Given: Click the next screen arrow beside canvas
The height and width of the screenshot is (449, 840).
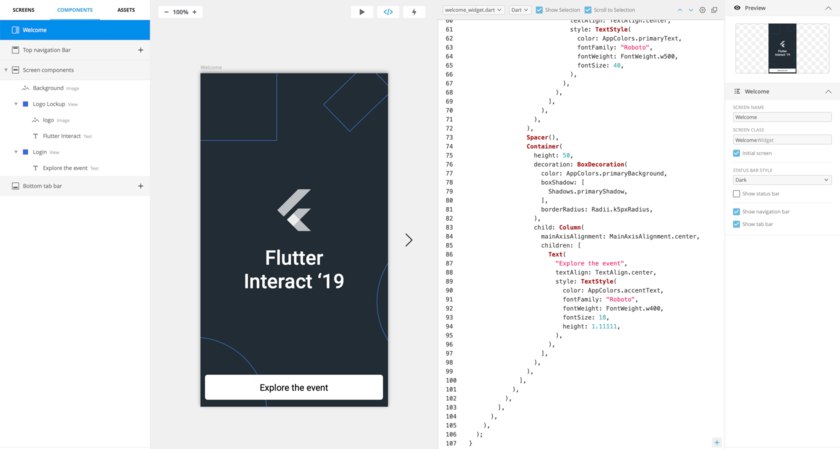Looking at the screenshot, I should coord(409,240).
